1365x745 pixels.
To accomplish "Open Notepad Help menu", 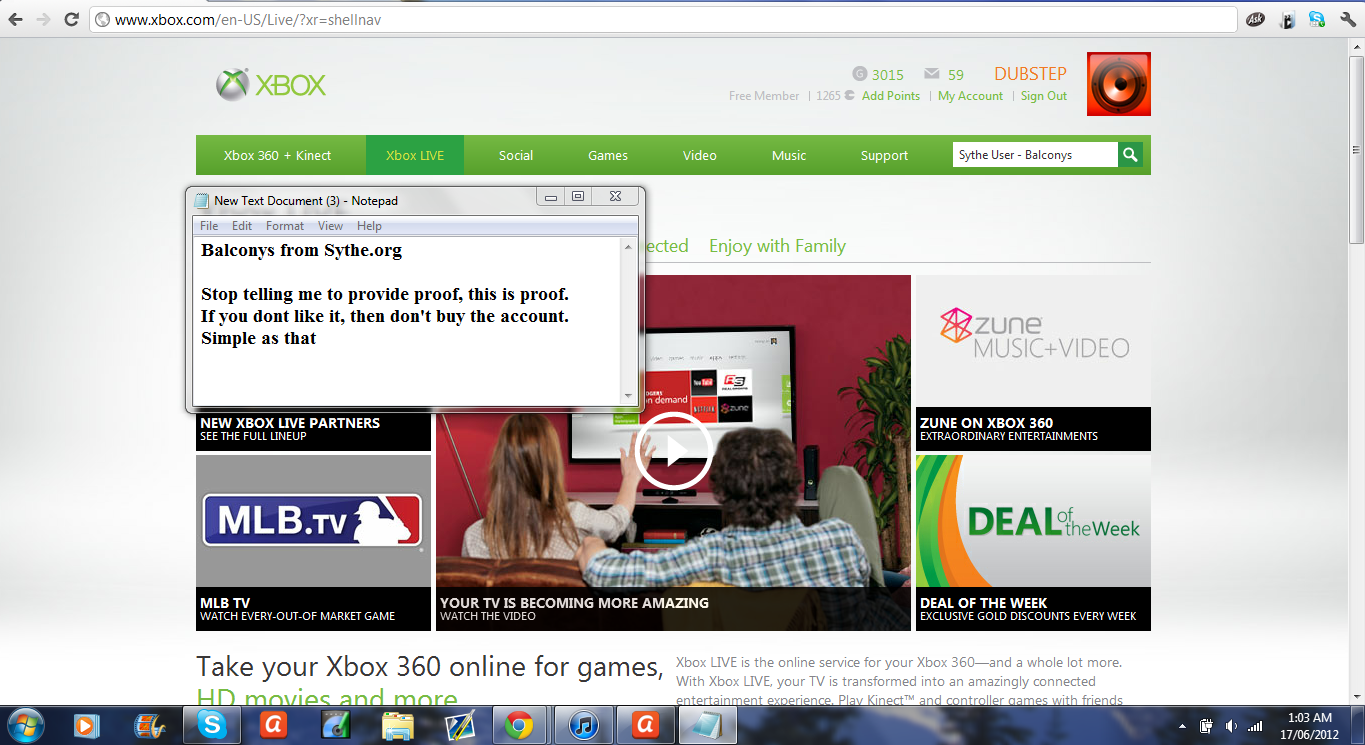I will 370,226.
